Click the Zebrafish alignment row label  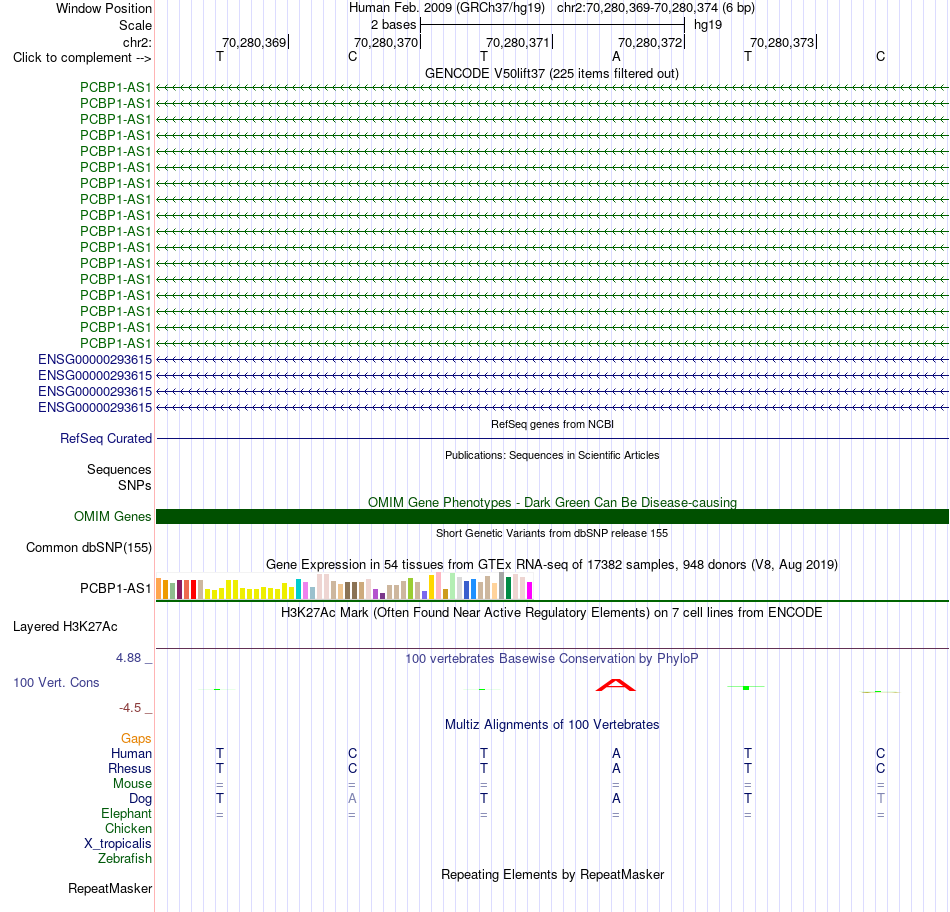click(125, 859)
